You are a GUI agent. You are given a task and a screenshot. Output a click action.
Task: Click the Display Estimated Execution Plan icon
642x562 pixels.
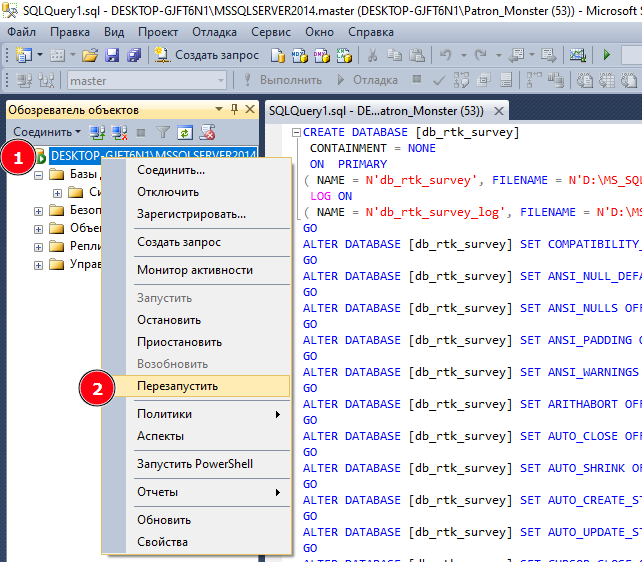(x=461, y=80)
